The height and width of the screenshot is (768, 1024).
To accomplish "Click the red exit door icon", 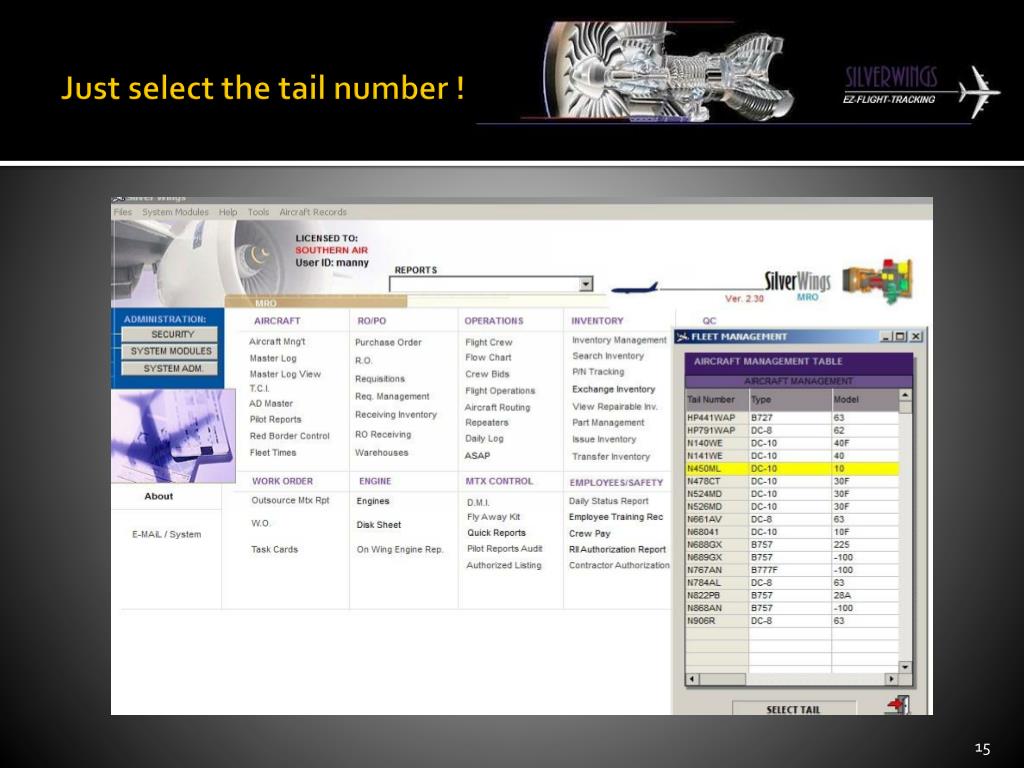I will click(899, 705).
